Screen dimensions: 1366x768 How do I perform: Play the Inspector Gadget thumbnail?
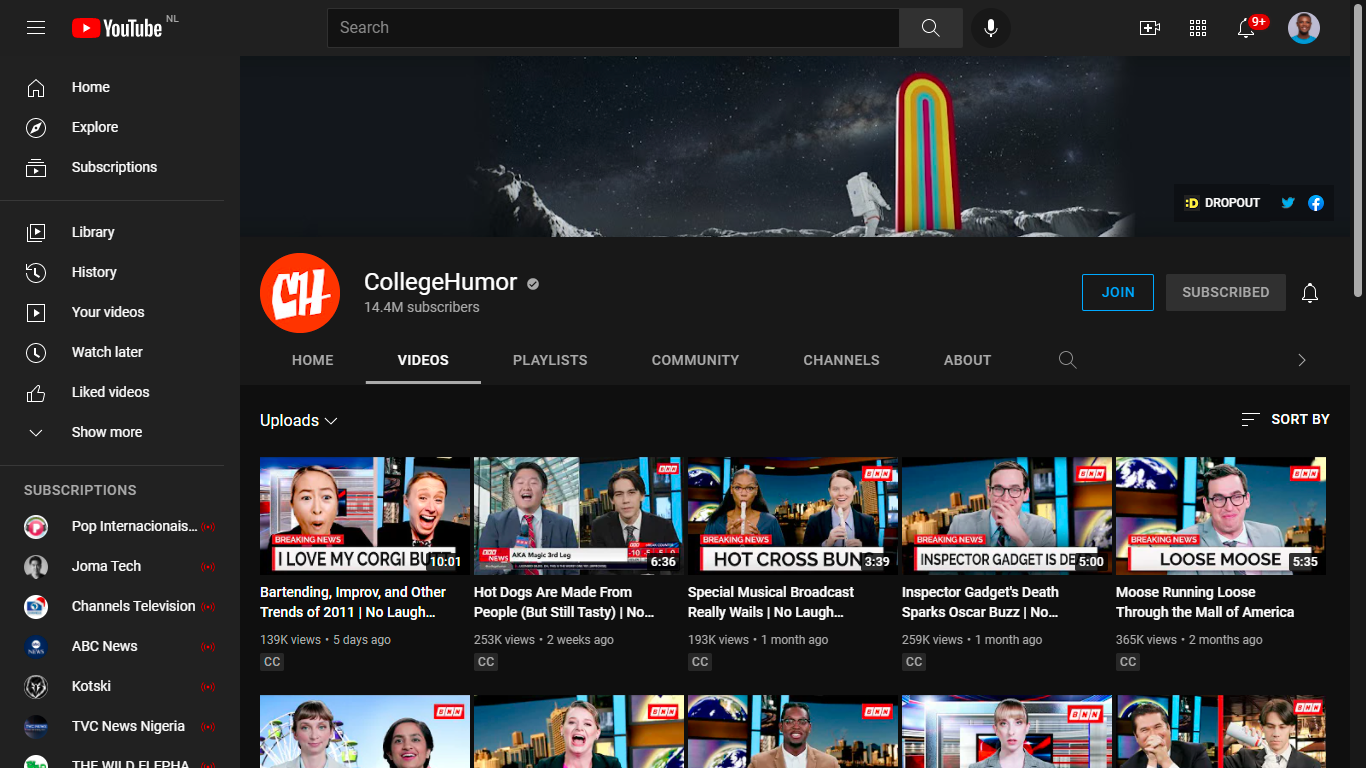click(1007, 516)
